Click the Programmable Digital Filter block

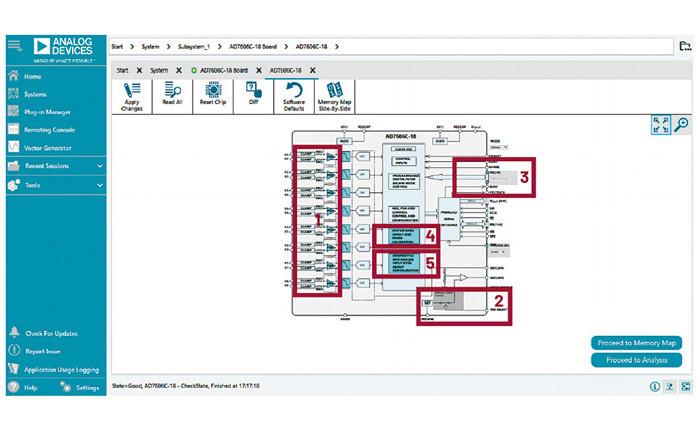click(404, 181)
